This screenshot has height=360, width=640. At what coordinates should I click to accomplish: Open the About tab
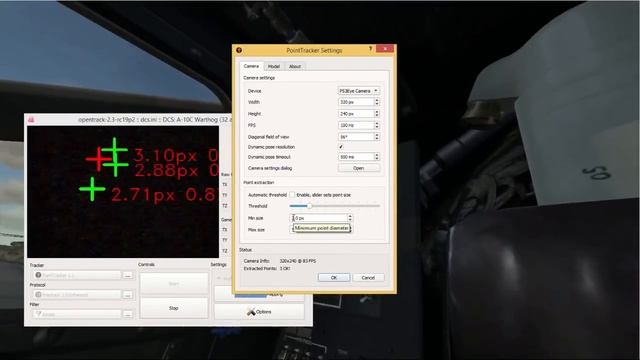point(295,67)
